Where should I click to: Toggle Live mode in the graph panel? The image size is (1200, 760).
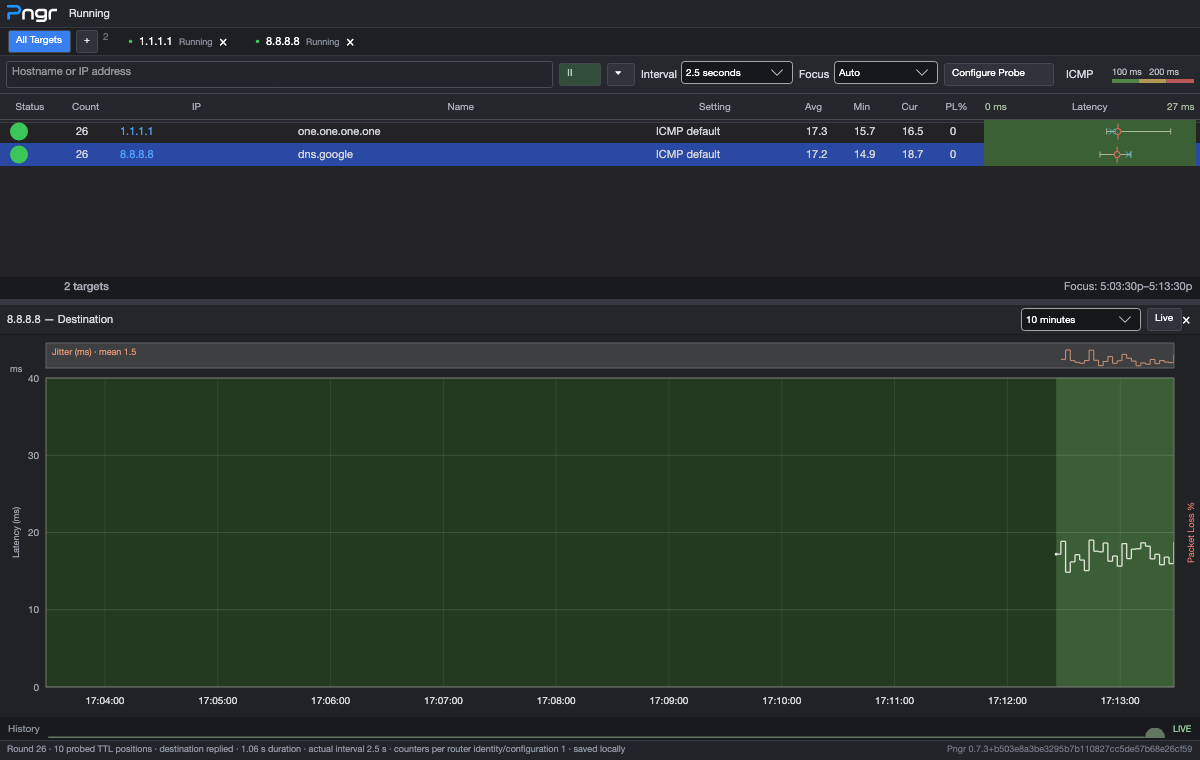coord(1163,319)
